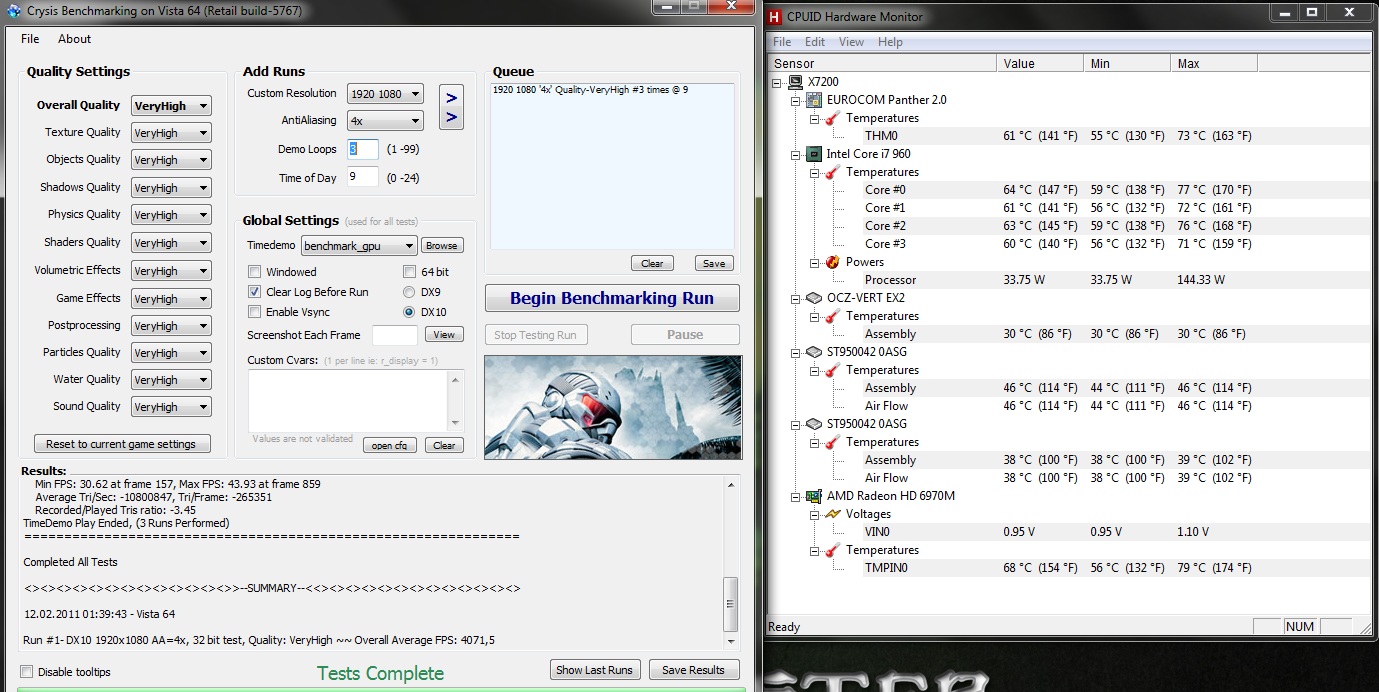
Task: Click the Temperatures thermometer icon under AMD Radeon
Action: [832, 550]
